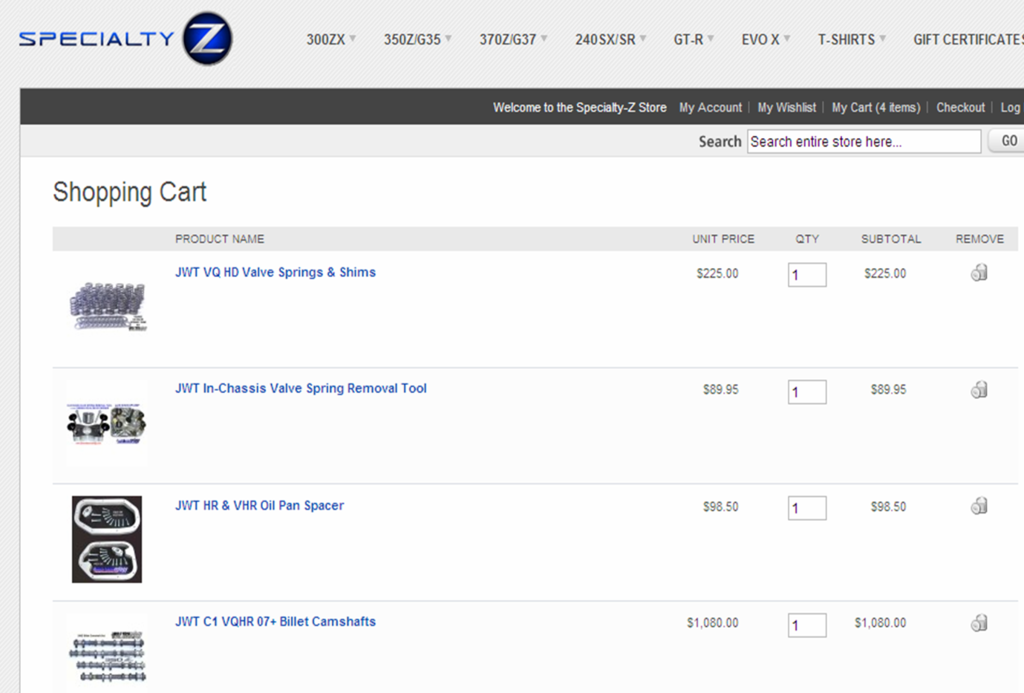Browse the T-SHIRTS category
The image size is (1024, 693).
(846, 39)
